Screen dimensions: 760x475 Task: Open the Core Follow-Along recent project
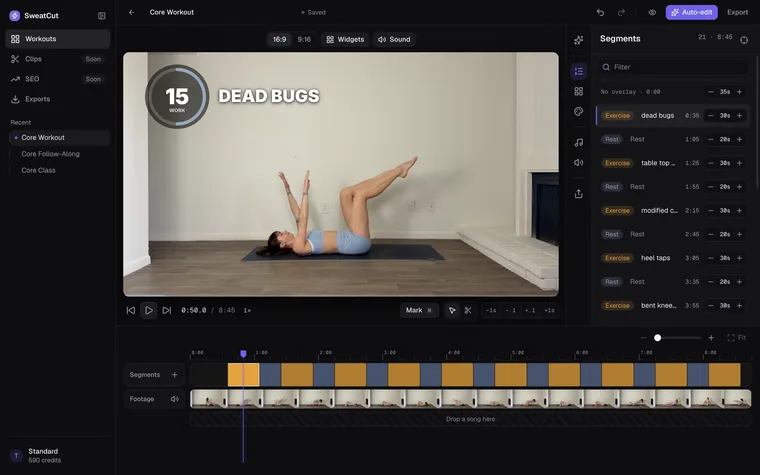50,154
